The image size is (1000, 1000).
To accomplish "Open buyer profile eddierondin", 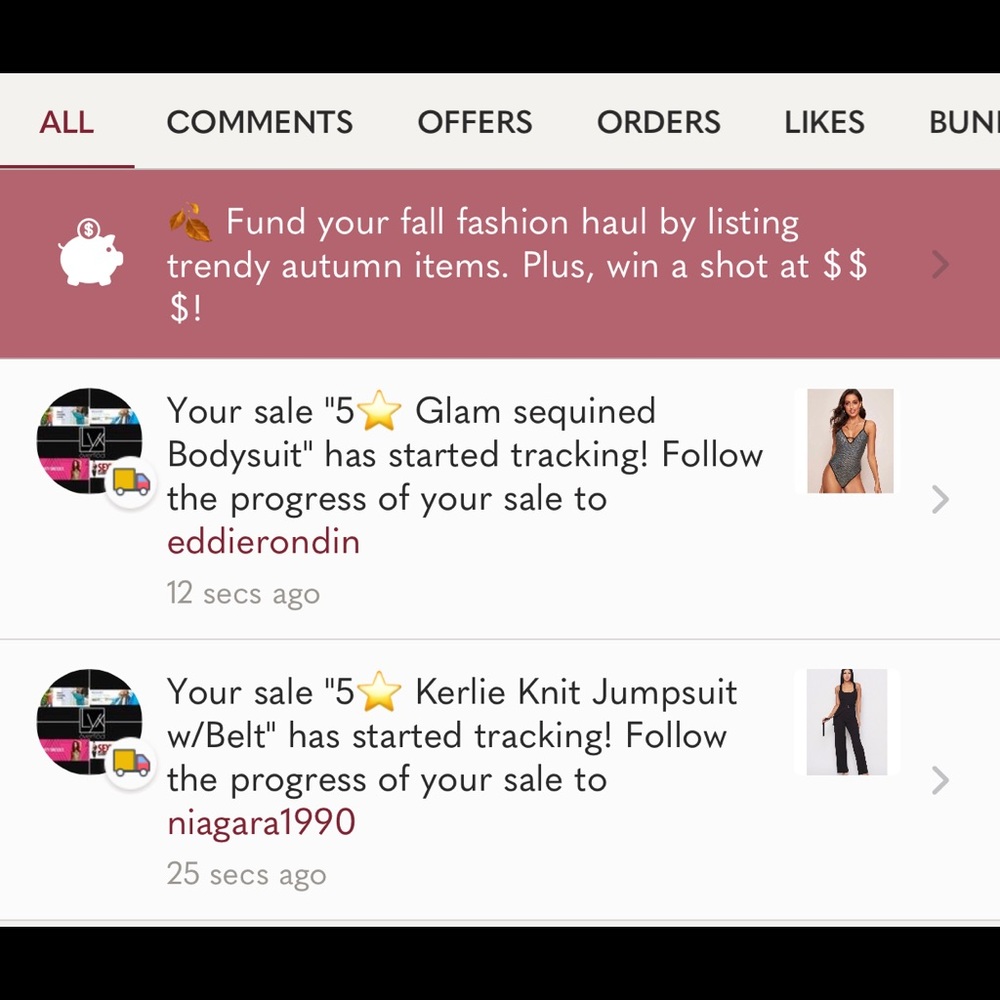I will coord(263,542).
